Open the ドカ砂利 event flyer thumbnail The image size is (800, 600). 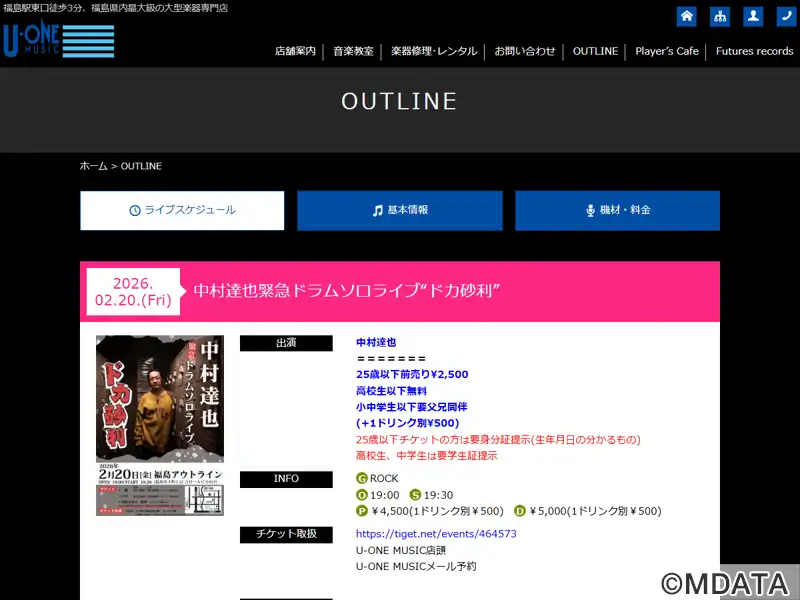[x=160, y=425]
